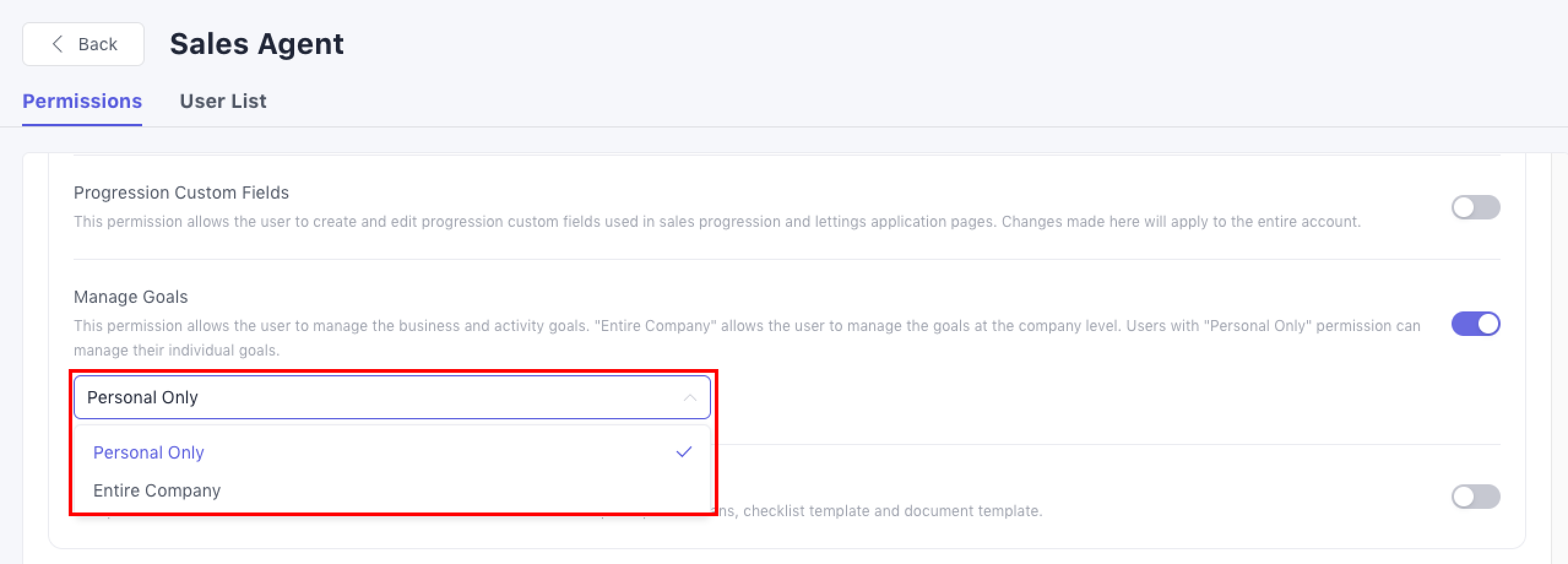Click the up chevron in the goals dropdown
The image size is (1568, 564).
[690, 398]
